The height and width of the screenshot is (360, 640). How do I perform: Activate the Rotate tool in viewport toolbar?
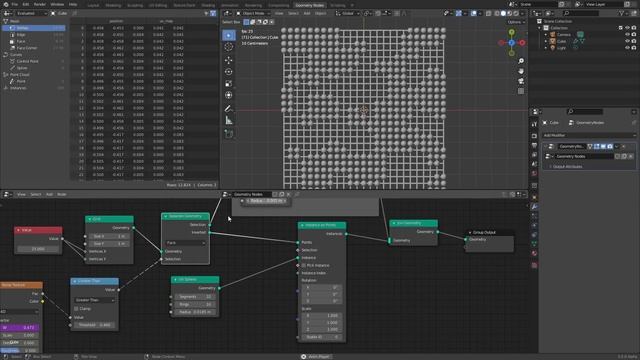229,72
